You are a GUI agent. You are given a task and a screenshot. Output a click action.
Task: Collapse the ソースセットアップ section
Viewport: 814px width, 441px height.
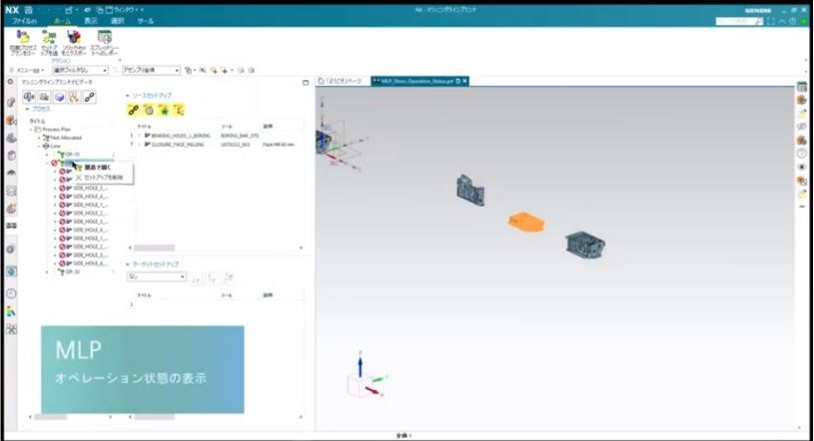(128, 96)
